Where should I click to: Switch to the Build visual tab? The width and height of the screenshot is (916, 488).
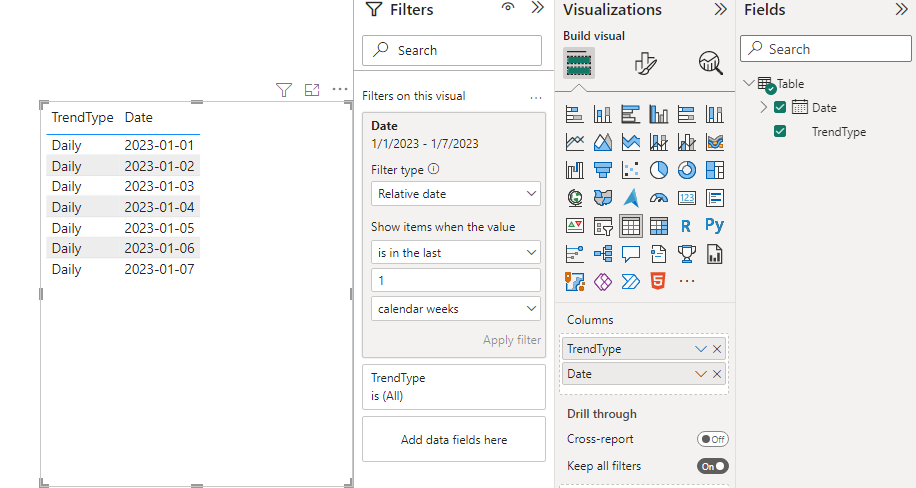(x=579, y=63)
